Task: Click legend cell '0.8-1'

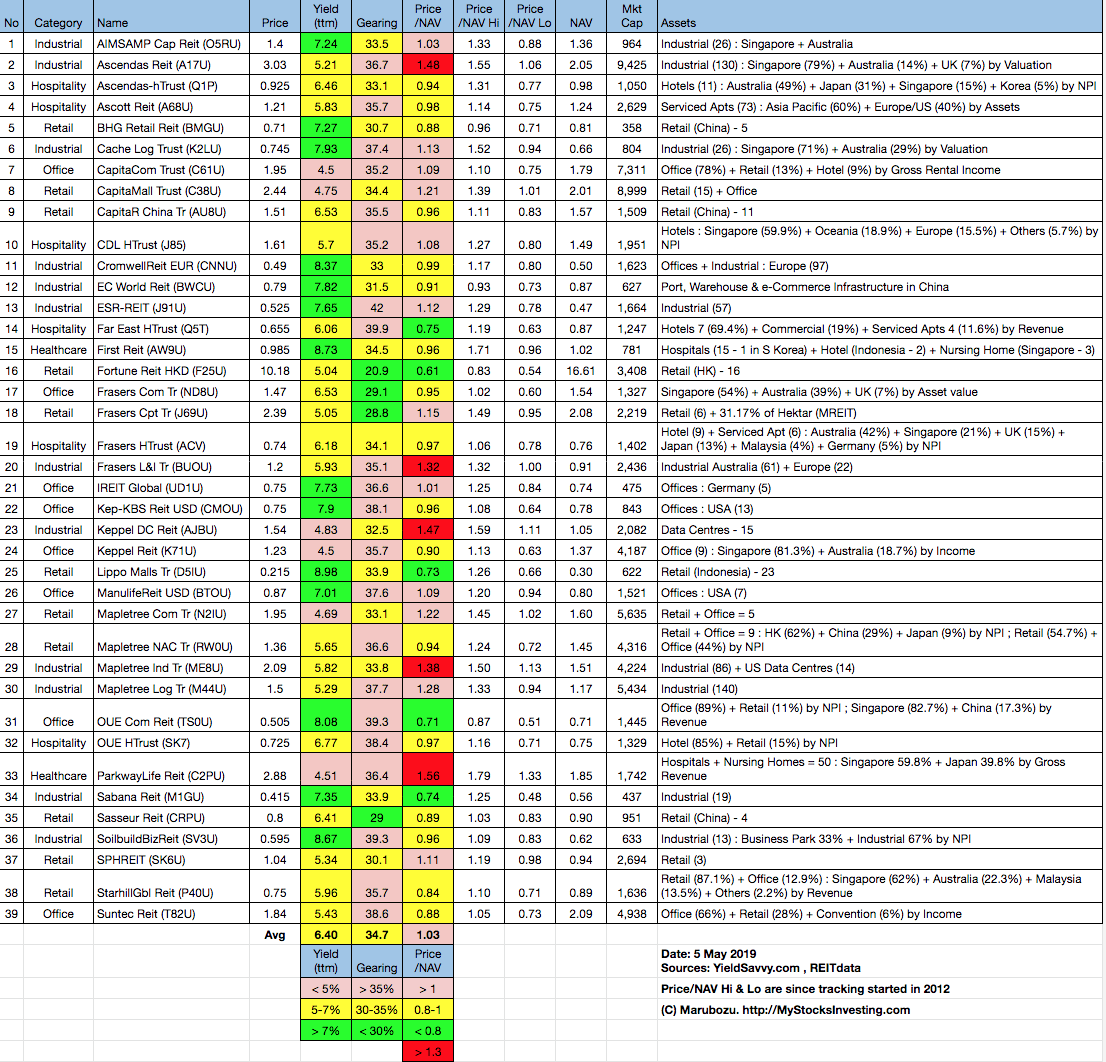Action: pos(427,1010)
